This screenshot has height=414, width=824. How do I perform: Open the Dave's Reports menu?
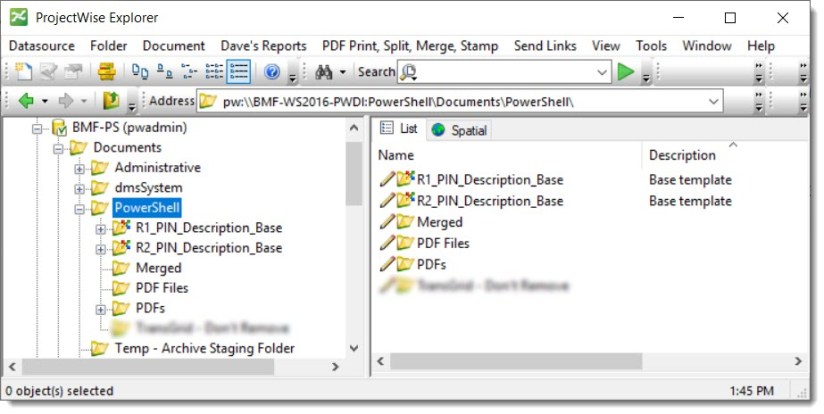(263, 46)
